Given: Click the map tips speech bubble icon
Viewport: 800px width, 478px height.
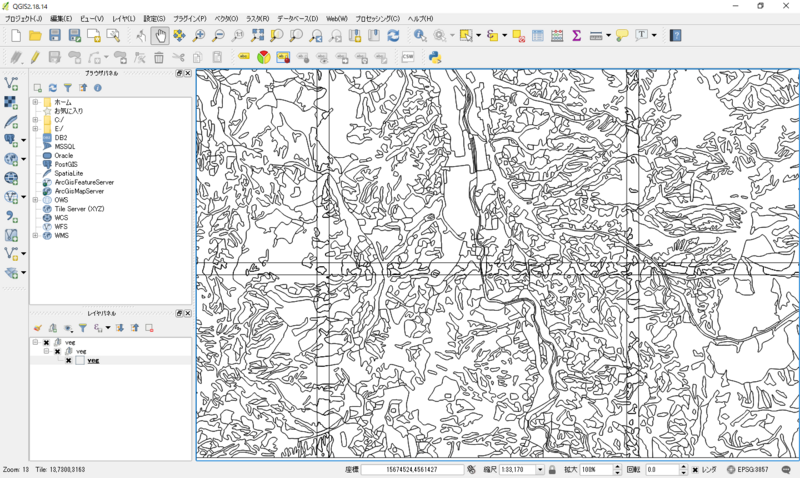Looking at the screenshot, I should pyautogui.click(x=622, y=35).
